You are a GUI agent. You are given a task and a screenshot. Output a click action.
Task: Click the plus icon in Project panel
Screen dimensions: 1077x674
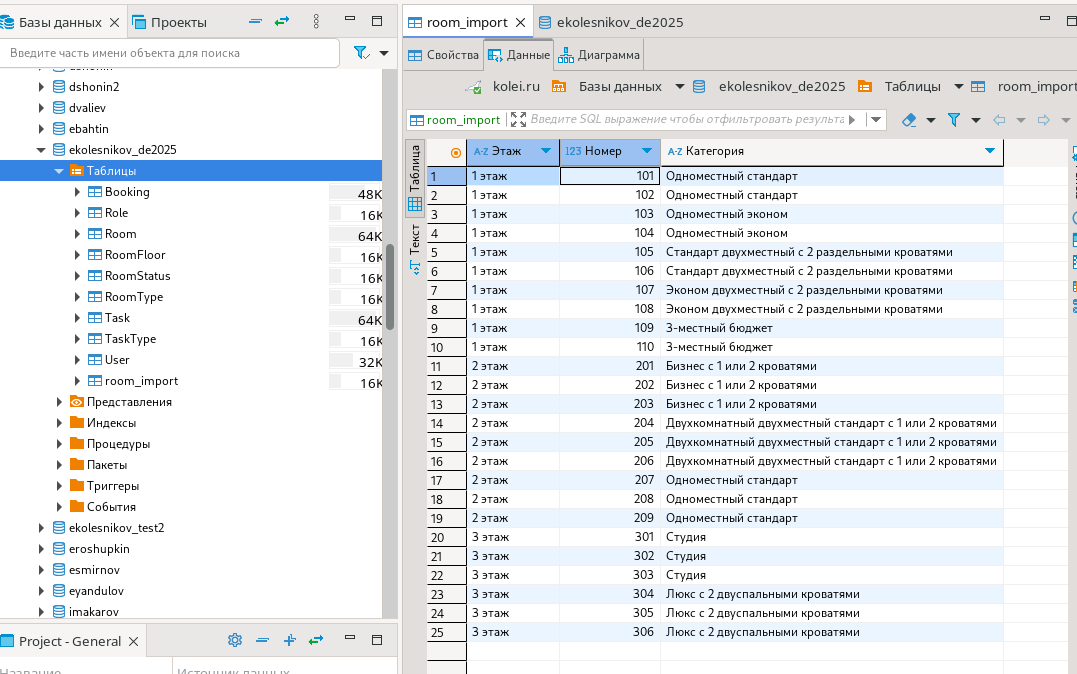click(289, 640)
